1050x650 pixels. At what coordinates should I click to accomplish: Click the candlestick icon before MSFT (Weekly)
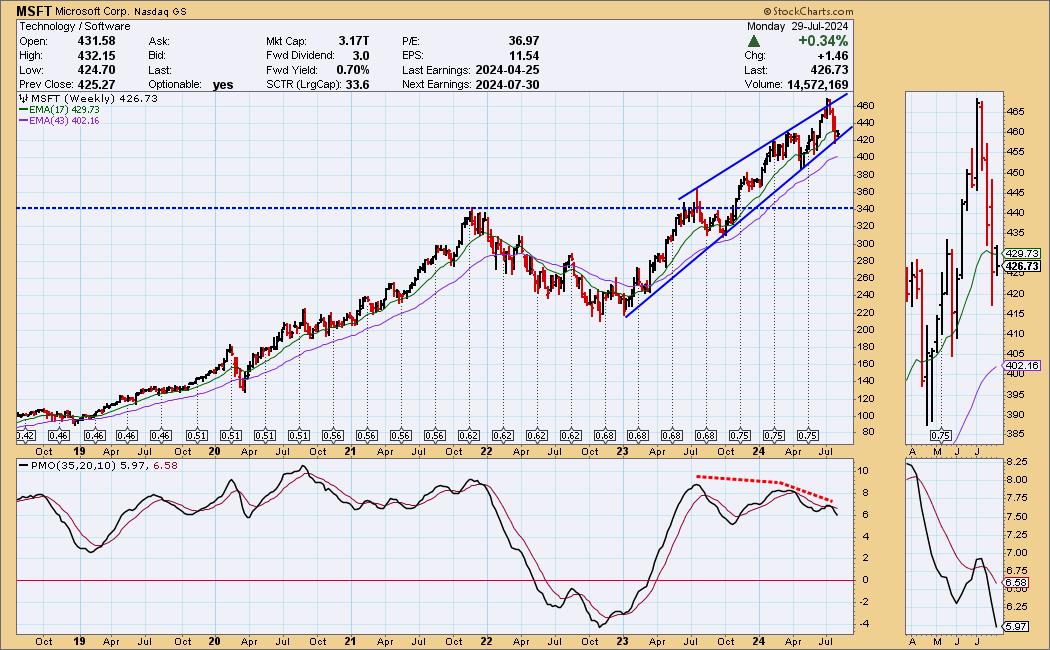(x=23, y=98)
